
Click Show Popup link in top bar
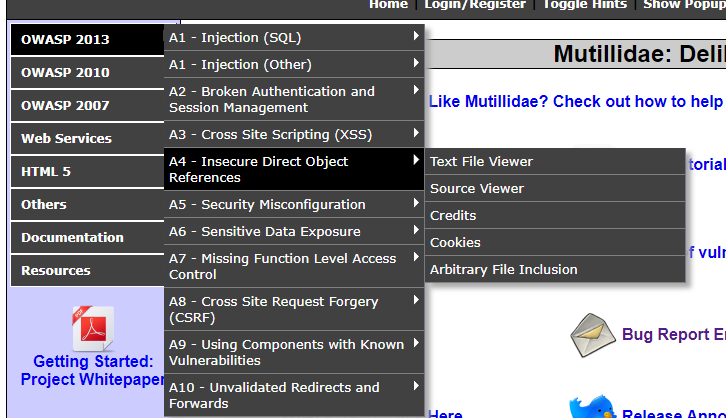pos(684,4)
